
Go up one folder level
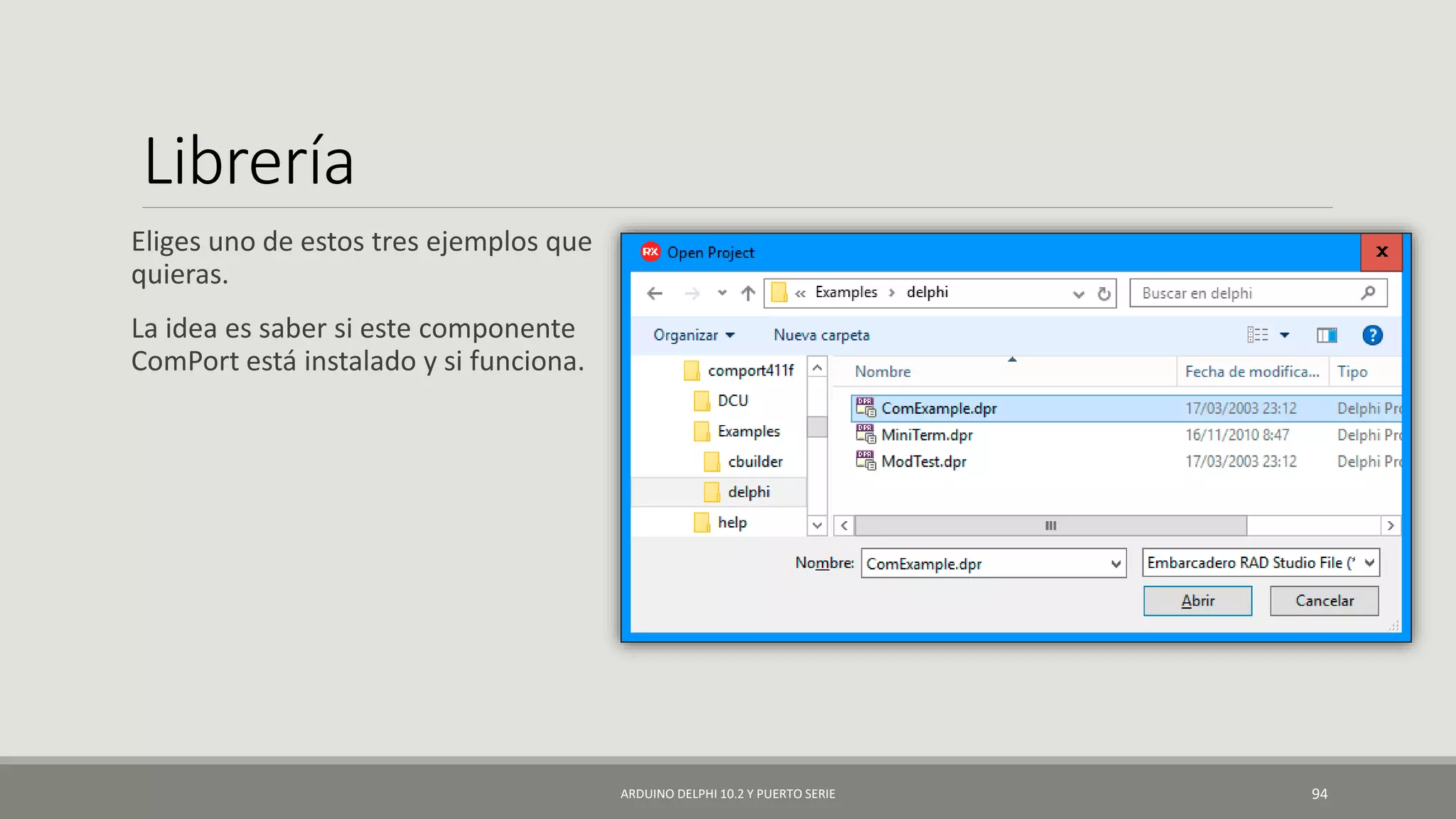pos(748,293)
